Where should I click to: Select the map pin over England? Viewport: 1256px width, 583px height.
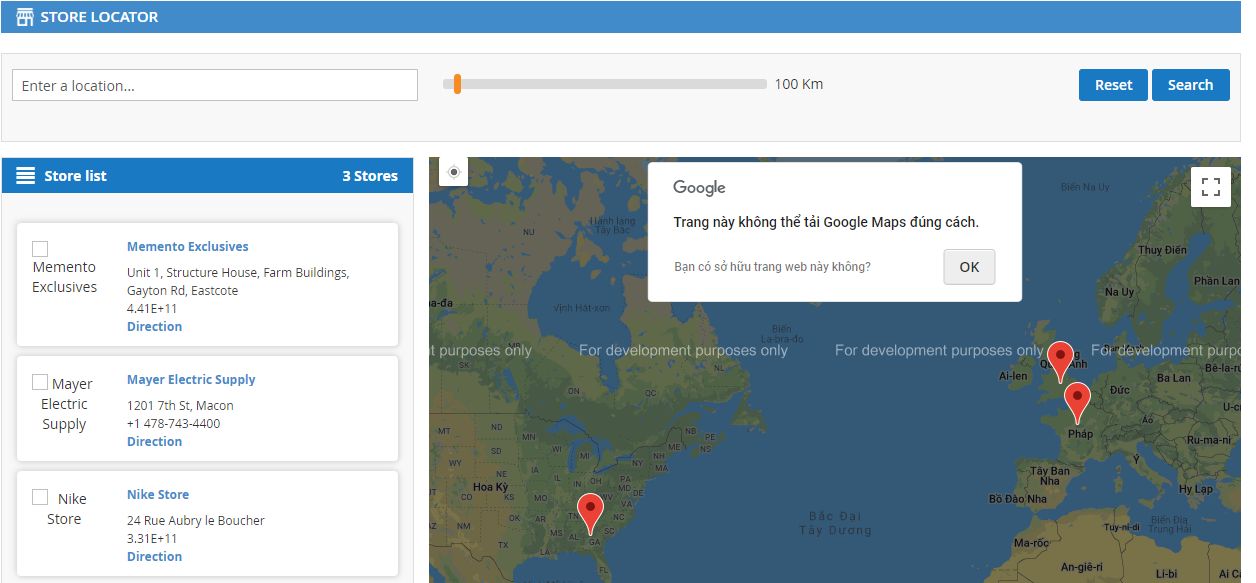(1060, 361)
